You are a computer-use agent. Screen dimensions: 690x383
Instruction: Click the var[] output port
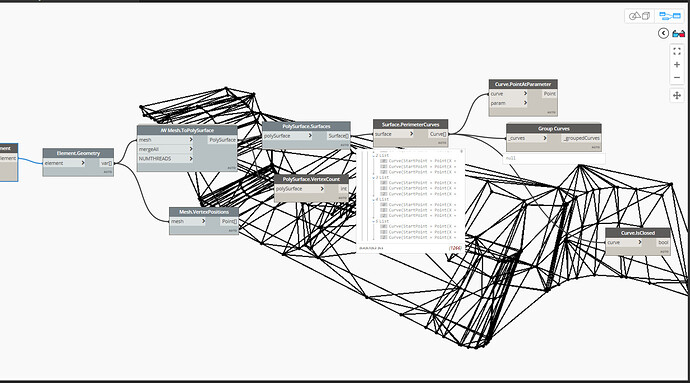point(106,163)
